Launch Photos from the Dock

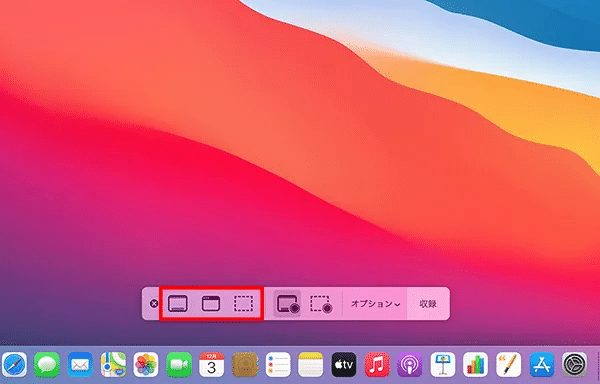tap(146, 364)
